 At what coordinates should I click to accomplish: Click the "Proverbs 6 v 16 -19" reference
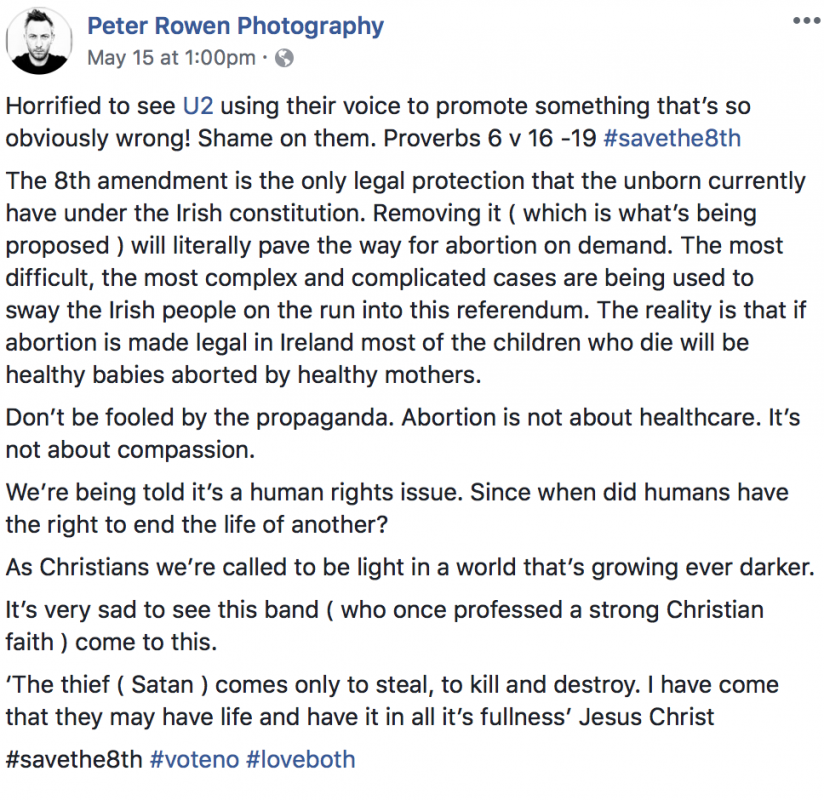490,138
